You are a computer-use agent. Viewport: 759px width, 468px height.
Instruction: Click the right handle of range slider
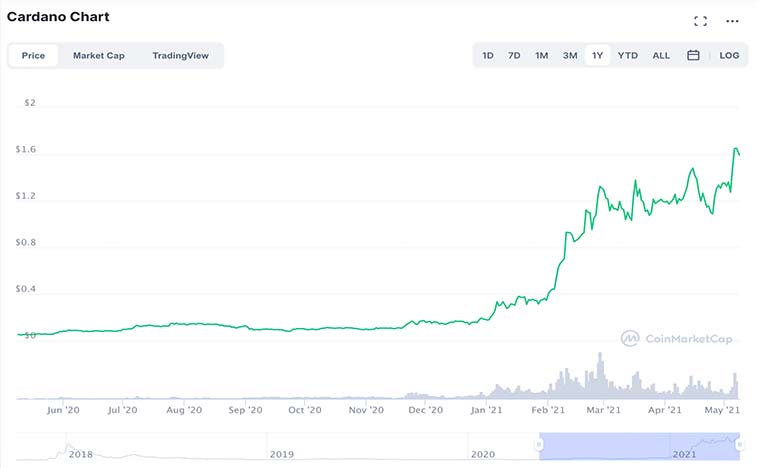click(x=740, y=443)
